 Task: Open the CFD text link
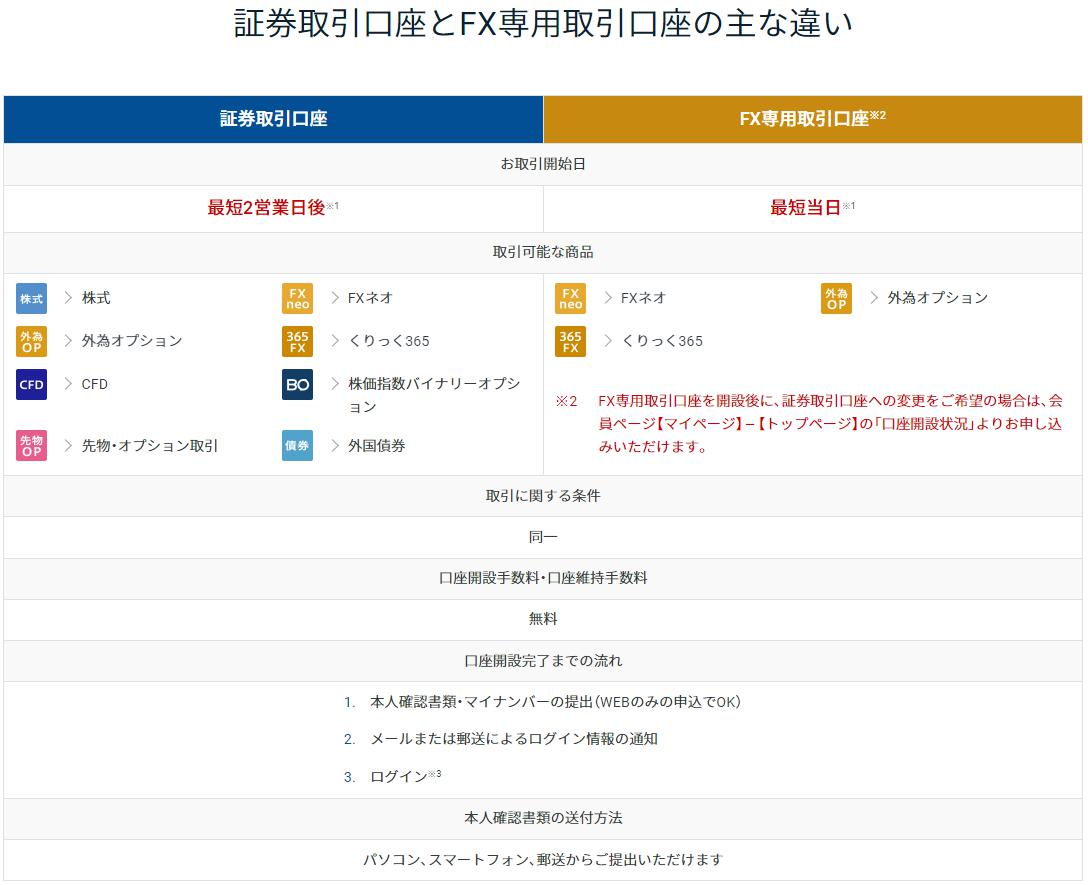point(94,384)
